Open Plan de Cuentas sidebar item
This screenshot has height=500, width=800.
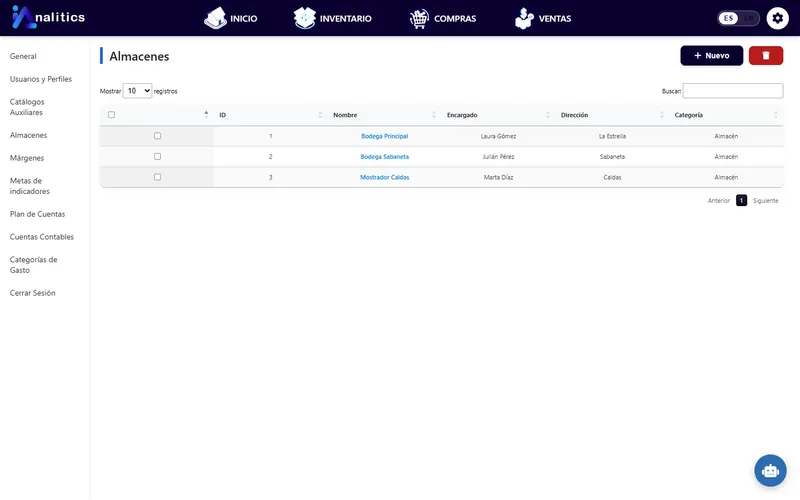coord(37,214)
